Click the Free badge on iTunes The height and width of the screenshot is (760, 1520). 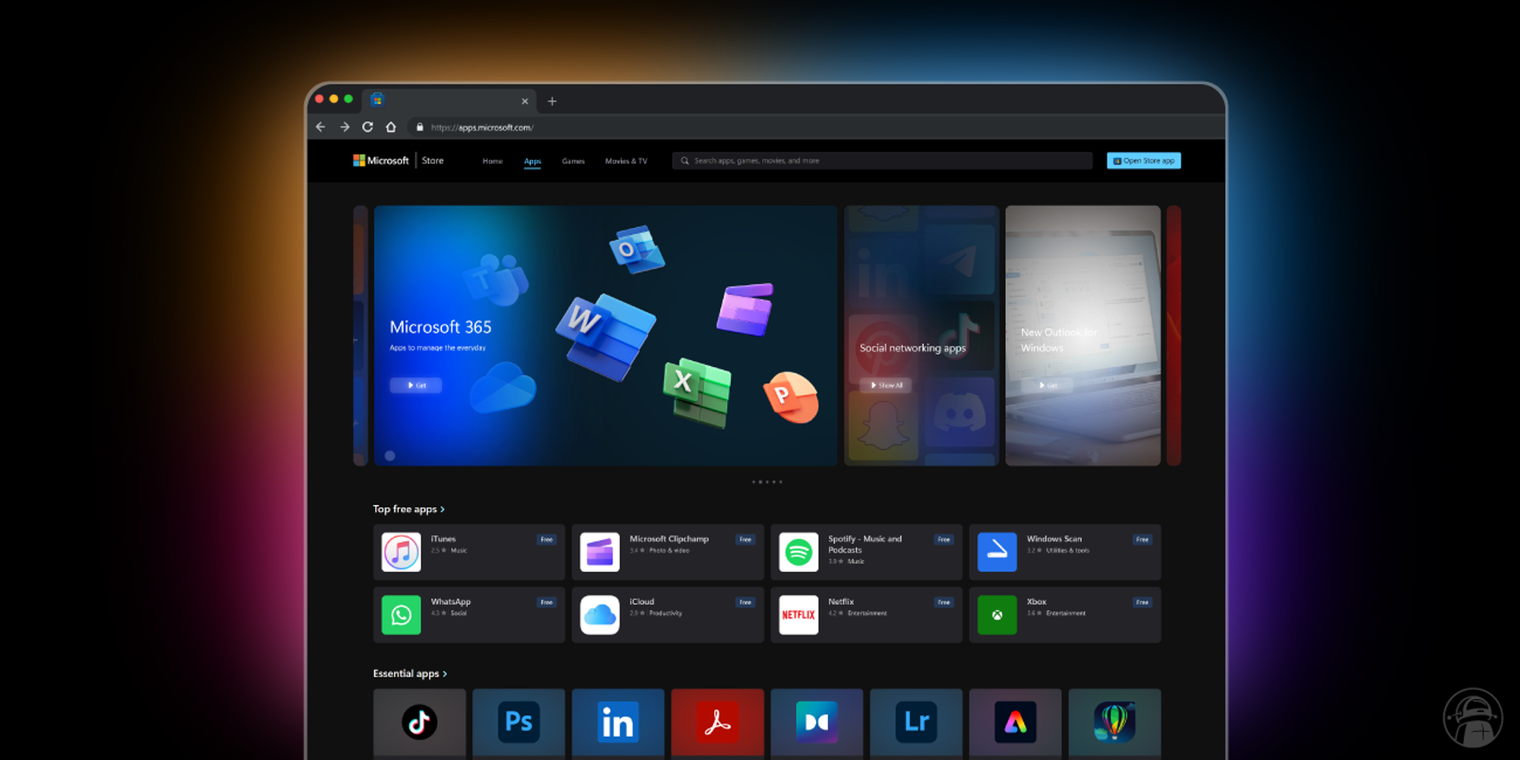pos(546,540)
